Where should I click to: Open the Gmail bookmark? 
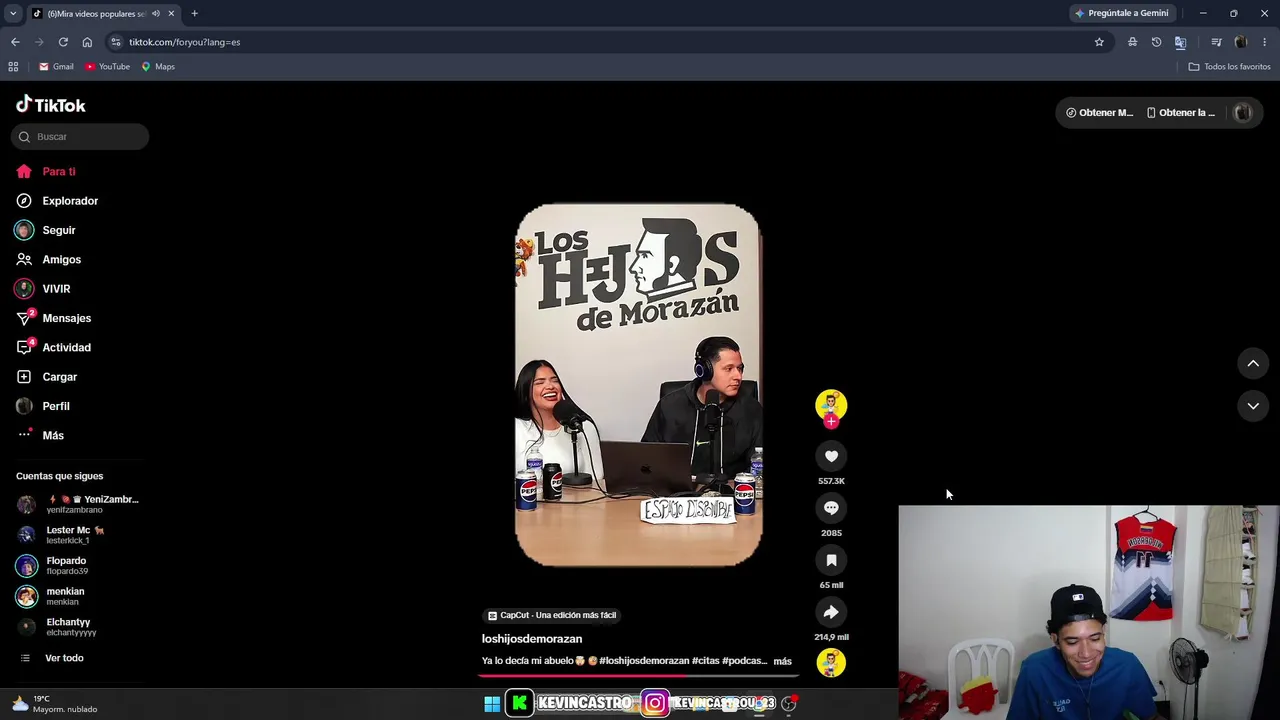[56, 67]
